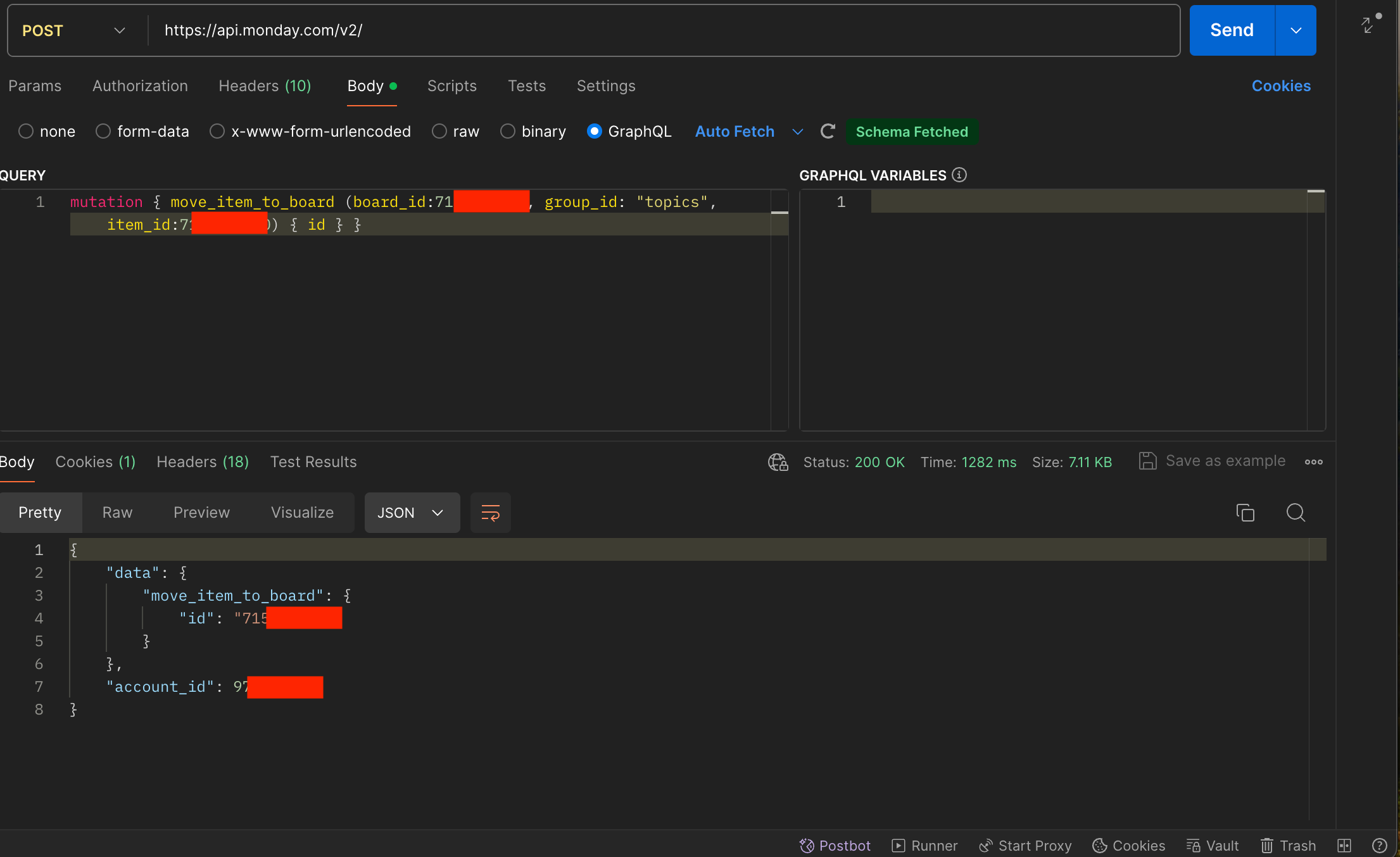Click the "account_id" response key
Screen dimensions: 1400x857
[161, 687]
